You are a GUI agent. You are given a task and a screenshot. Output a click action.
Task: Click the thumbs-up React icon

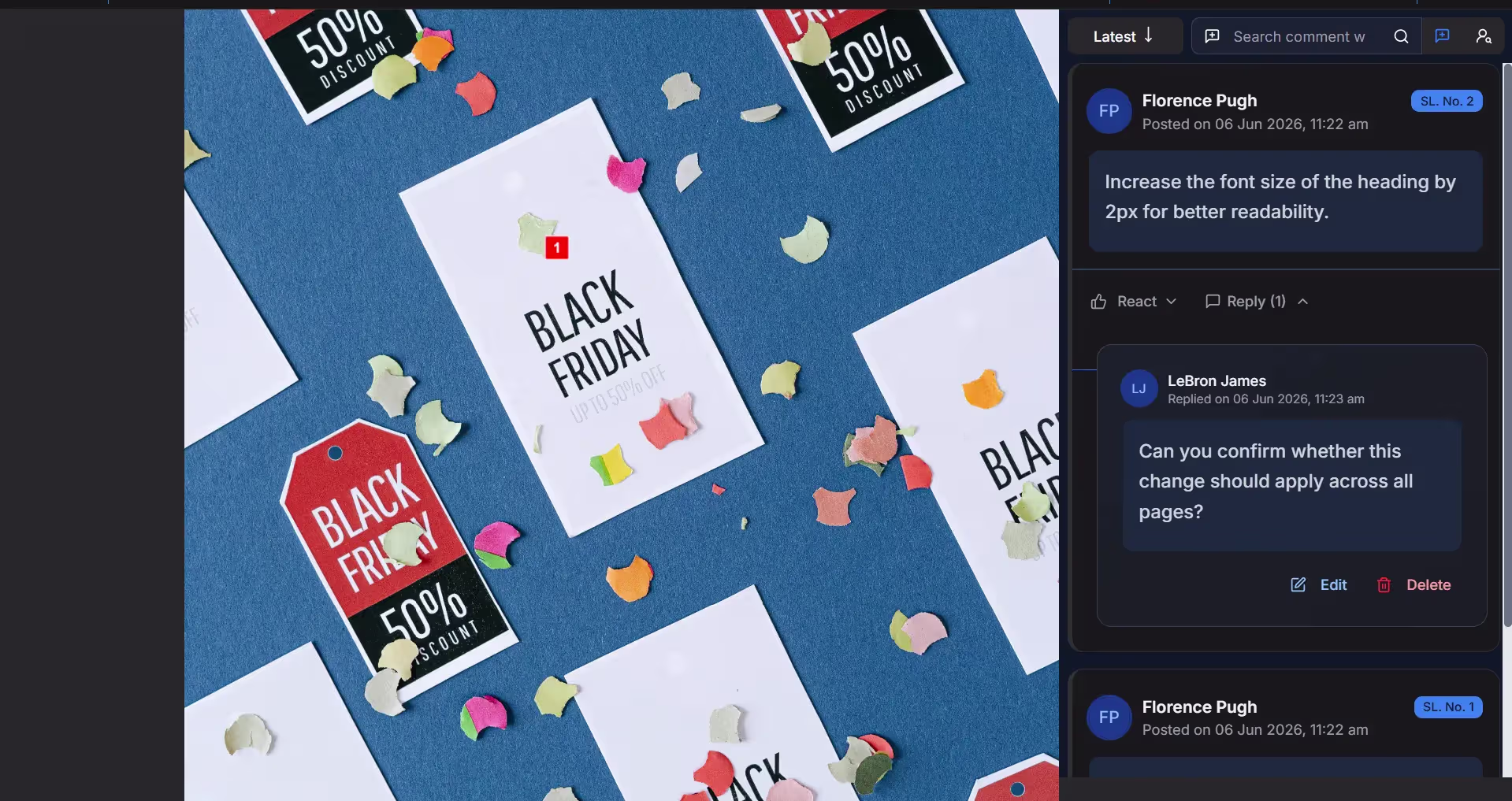pyautogui.click(x=1098, y=302)
